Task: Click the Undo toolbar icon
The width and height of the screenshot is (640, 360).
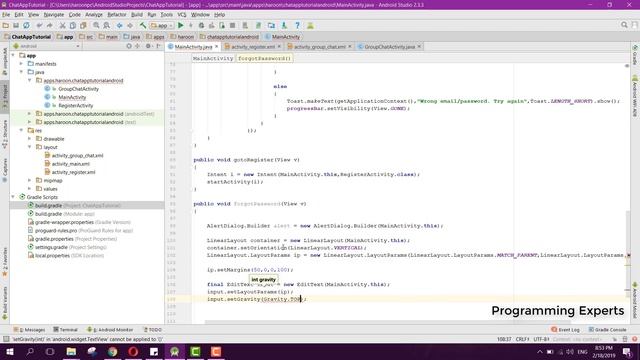Action: (39, 25)
